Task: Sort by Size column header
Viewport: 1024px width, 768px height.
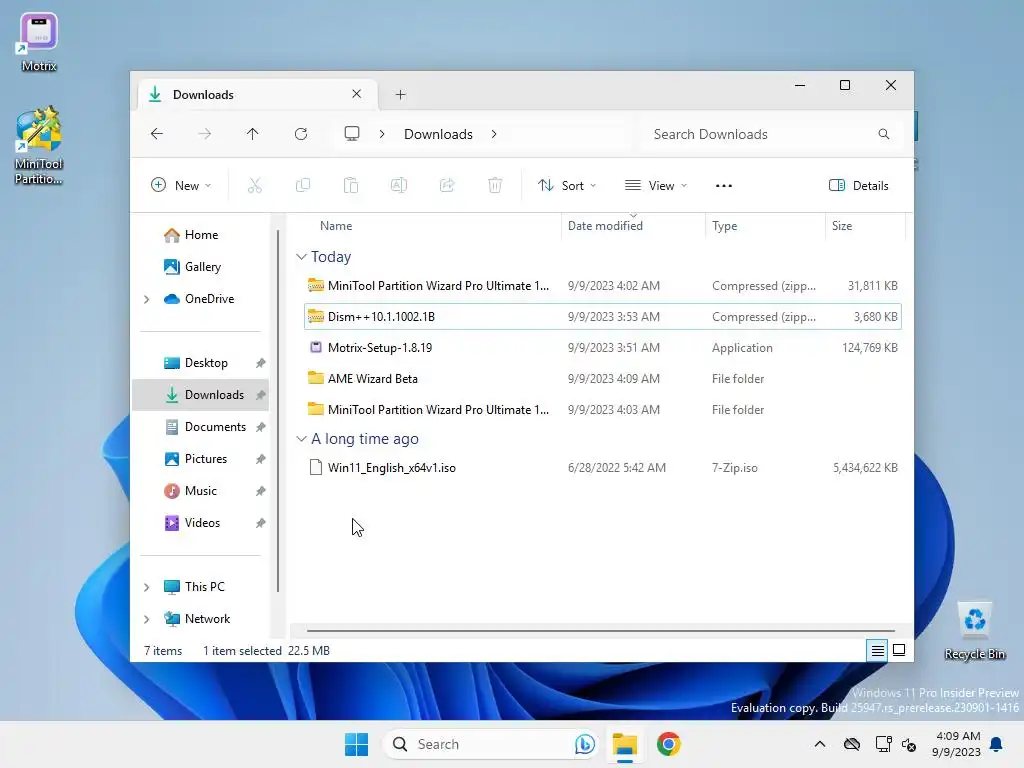Action: (865, 226)
